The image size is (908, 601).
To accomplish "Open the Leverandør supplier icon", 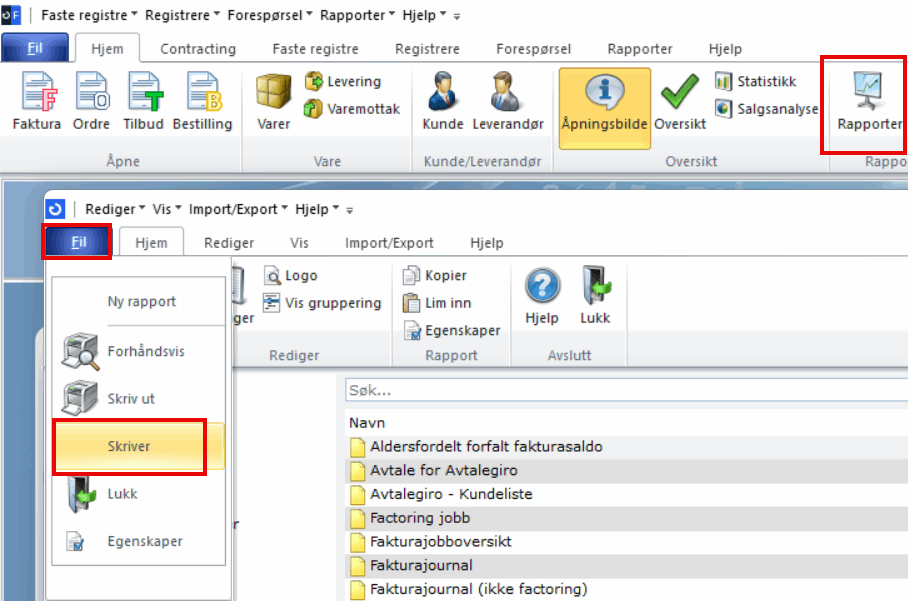I will pyautogui.click(x=507, y=102).
